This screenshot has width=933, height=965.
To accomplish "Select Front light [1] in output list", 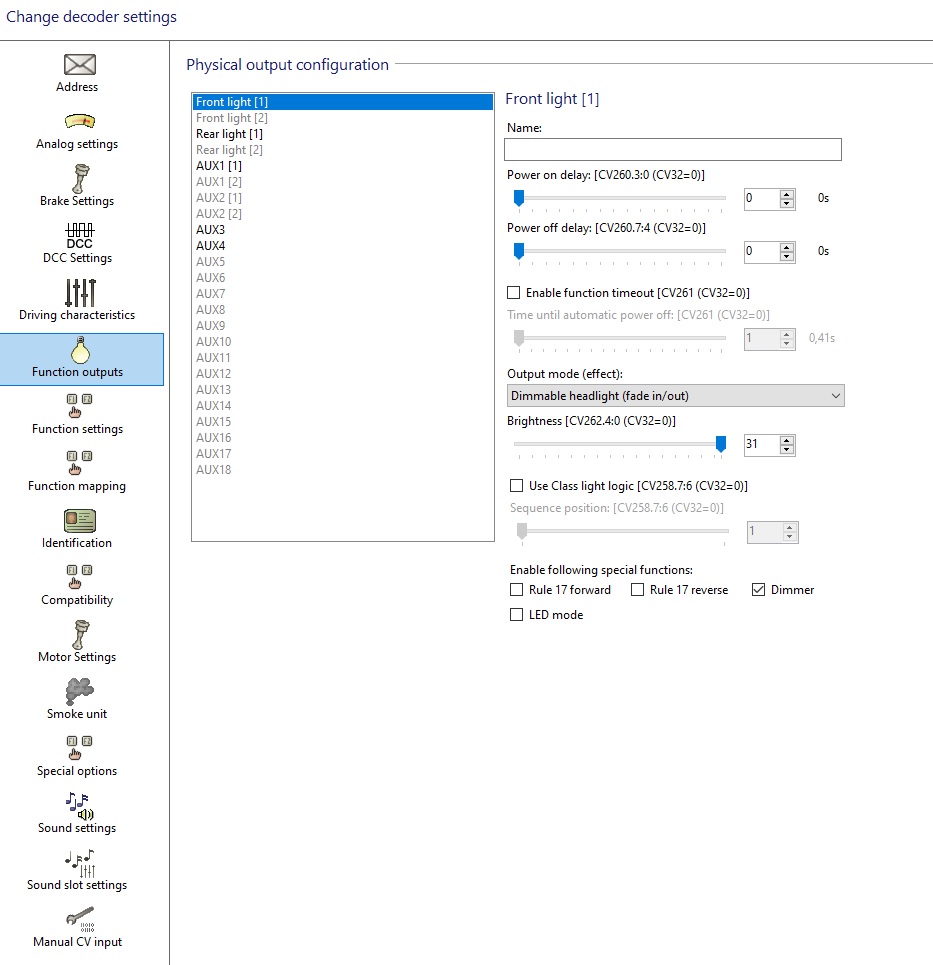I will (343, 102).
